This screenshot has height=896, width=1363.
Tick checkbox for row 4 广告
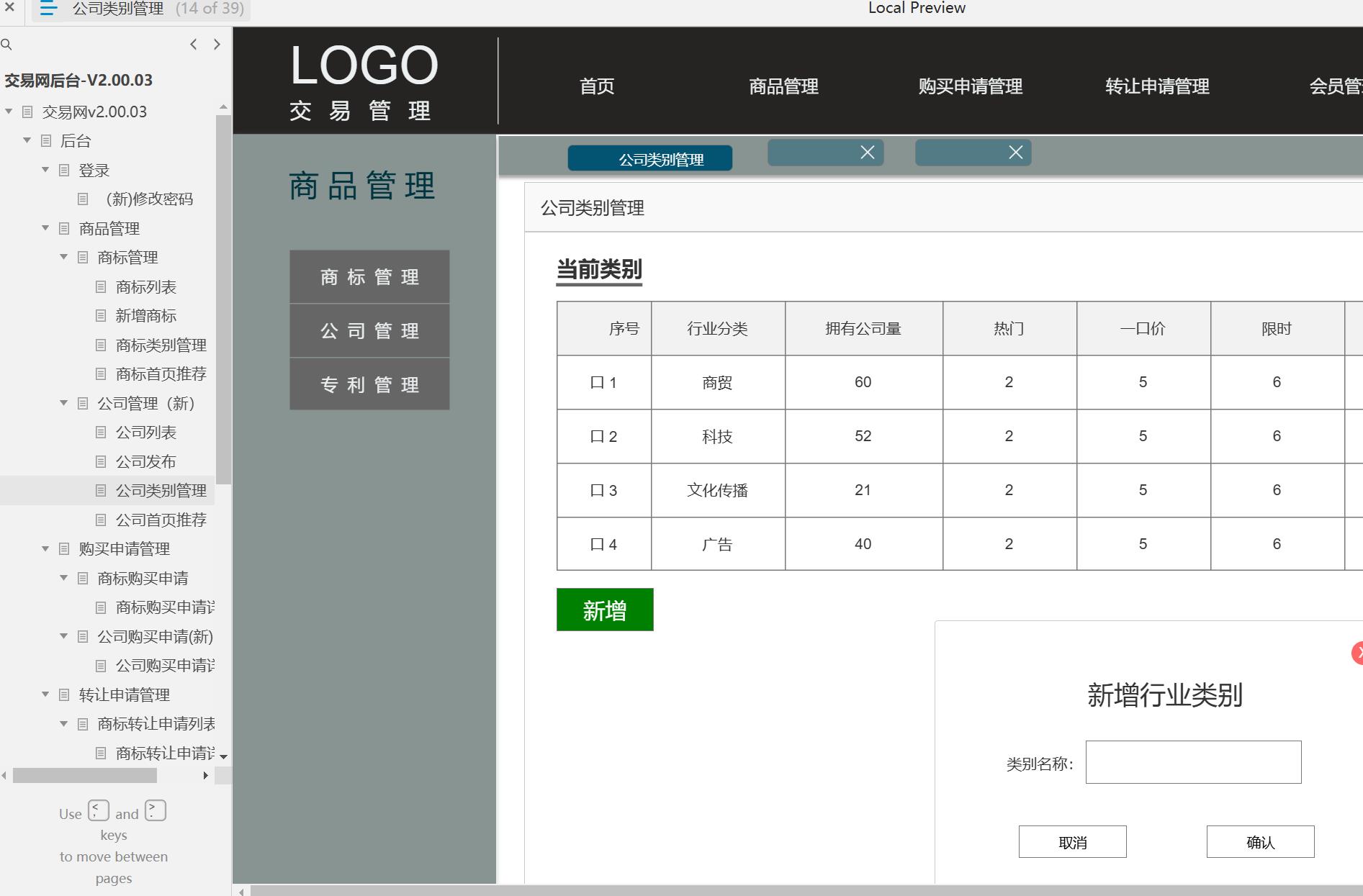tap(597, 545)
